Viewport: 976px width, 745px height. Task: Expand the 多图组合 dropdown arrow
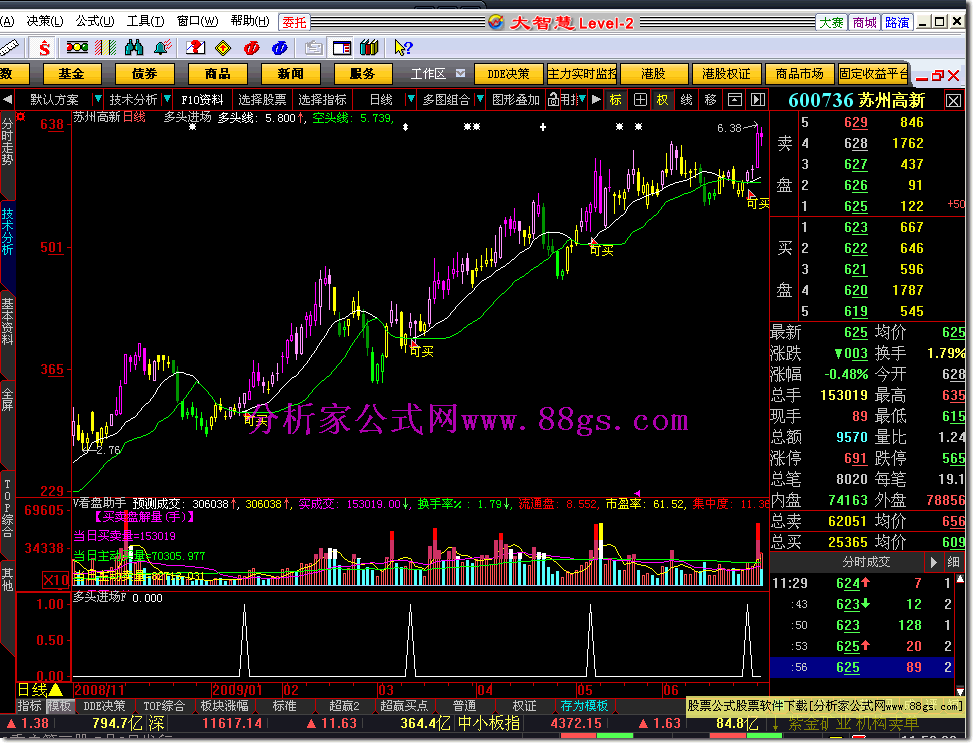(x=480, y=100)
